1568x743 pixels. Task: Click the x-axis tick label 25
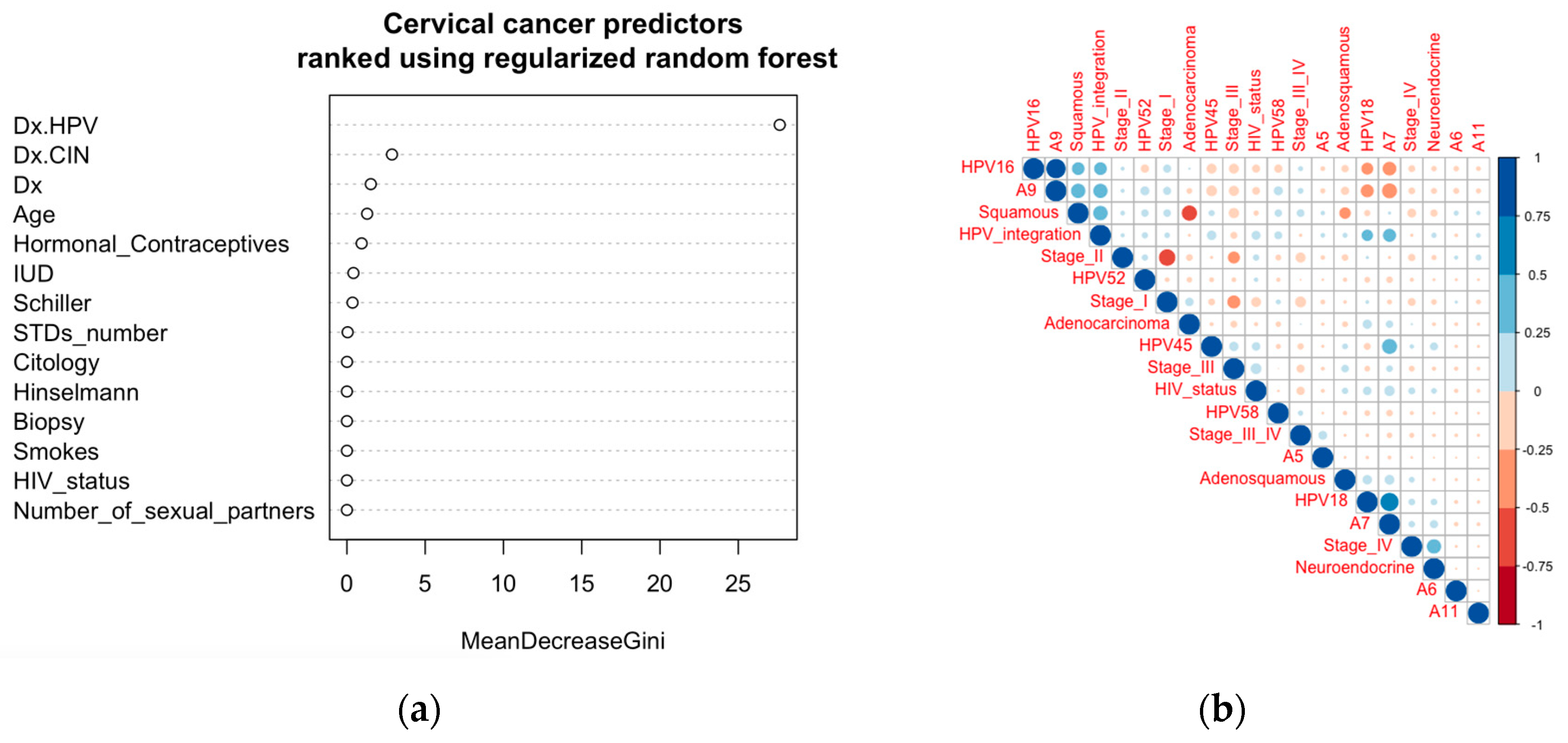[x=737, y=584]
